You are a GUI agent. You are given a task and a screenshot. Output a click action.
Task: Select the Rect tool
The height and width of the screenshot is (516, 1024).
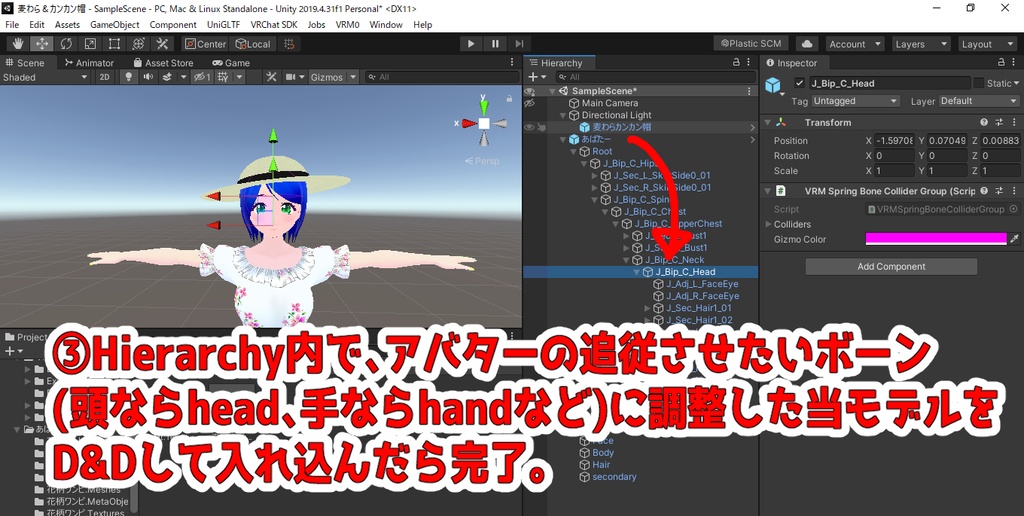click(114, 44)
